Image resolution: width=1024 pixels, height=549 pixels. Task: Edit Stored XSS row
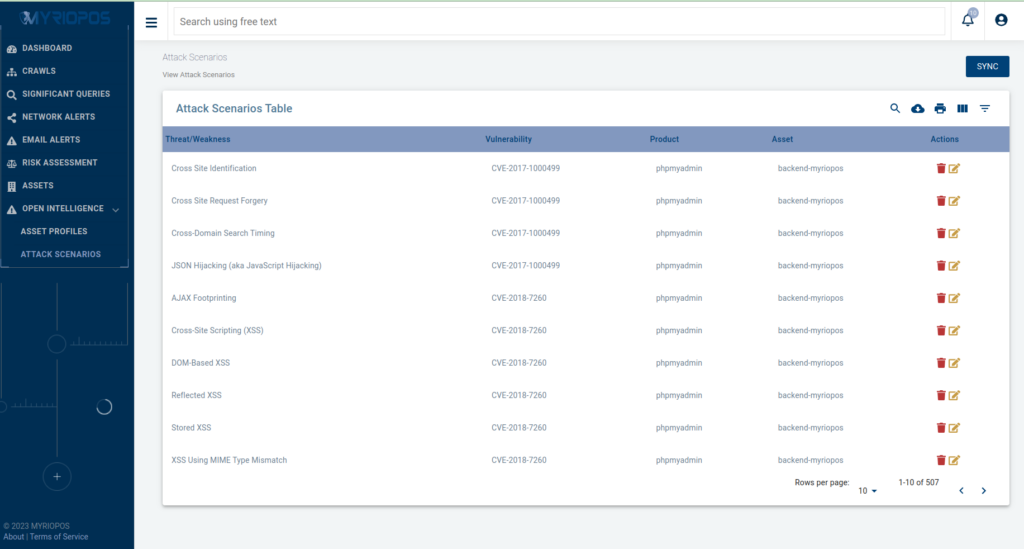click(x=954, y=428)
